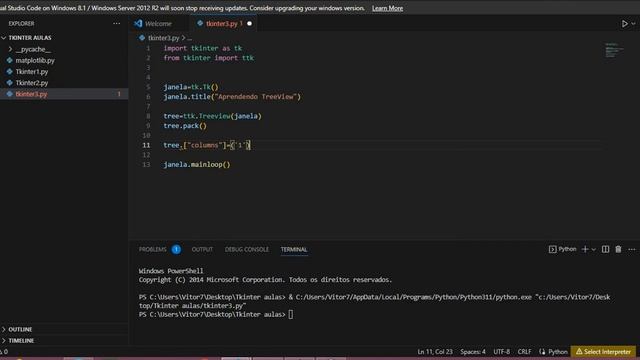Screen dimensions: 640x360
Task: Expand the TIMELINE section
Action: (x=21, y=340)
